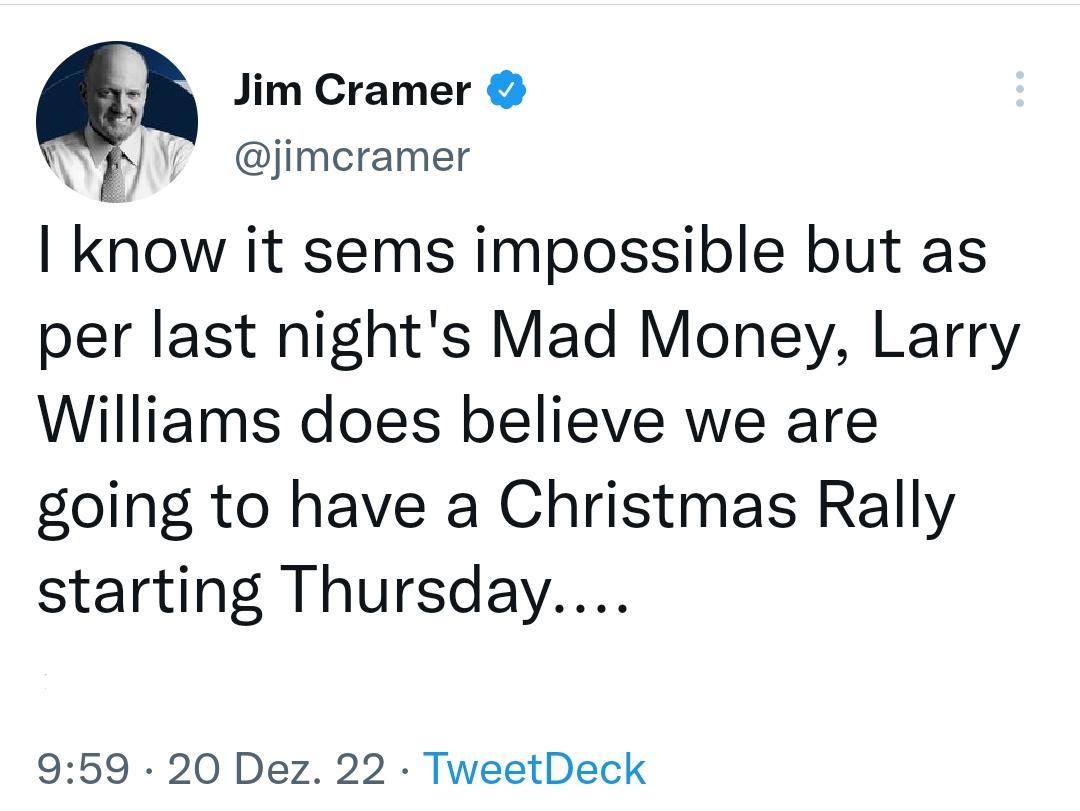Click the word "starting" in the tweet
The image size is (1080, 811).
(149, 591)
